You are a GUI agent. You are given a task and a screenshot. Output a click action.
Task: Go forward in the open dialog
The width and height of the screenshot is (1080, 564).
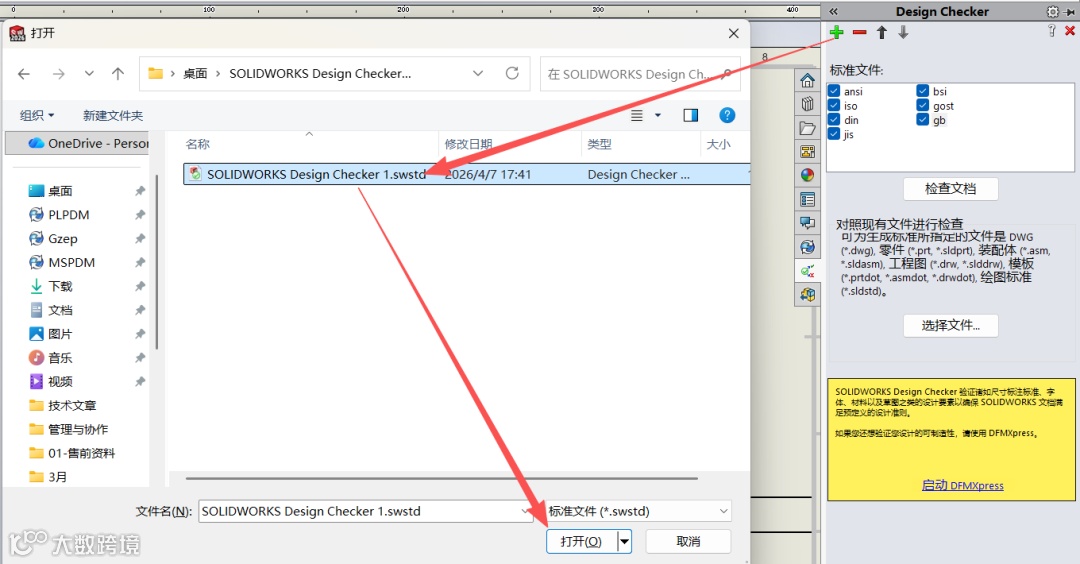pyautogui.click(x=59, y=74)
